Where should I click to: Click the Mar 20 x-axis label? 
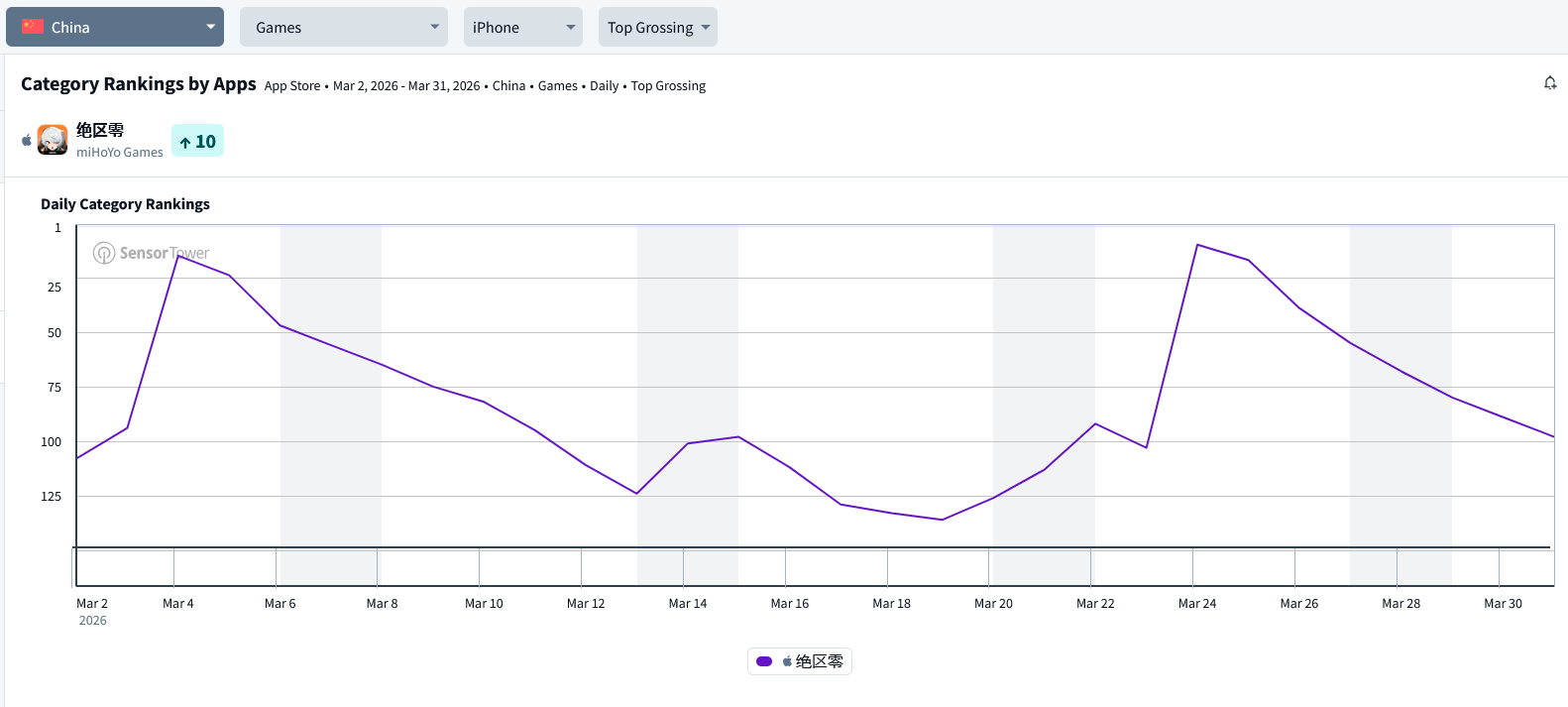coord(993,603)
